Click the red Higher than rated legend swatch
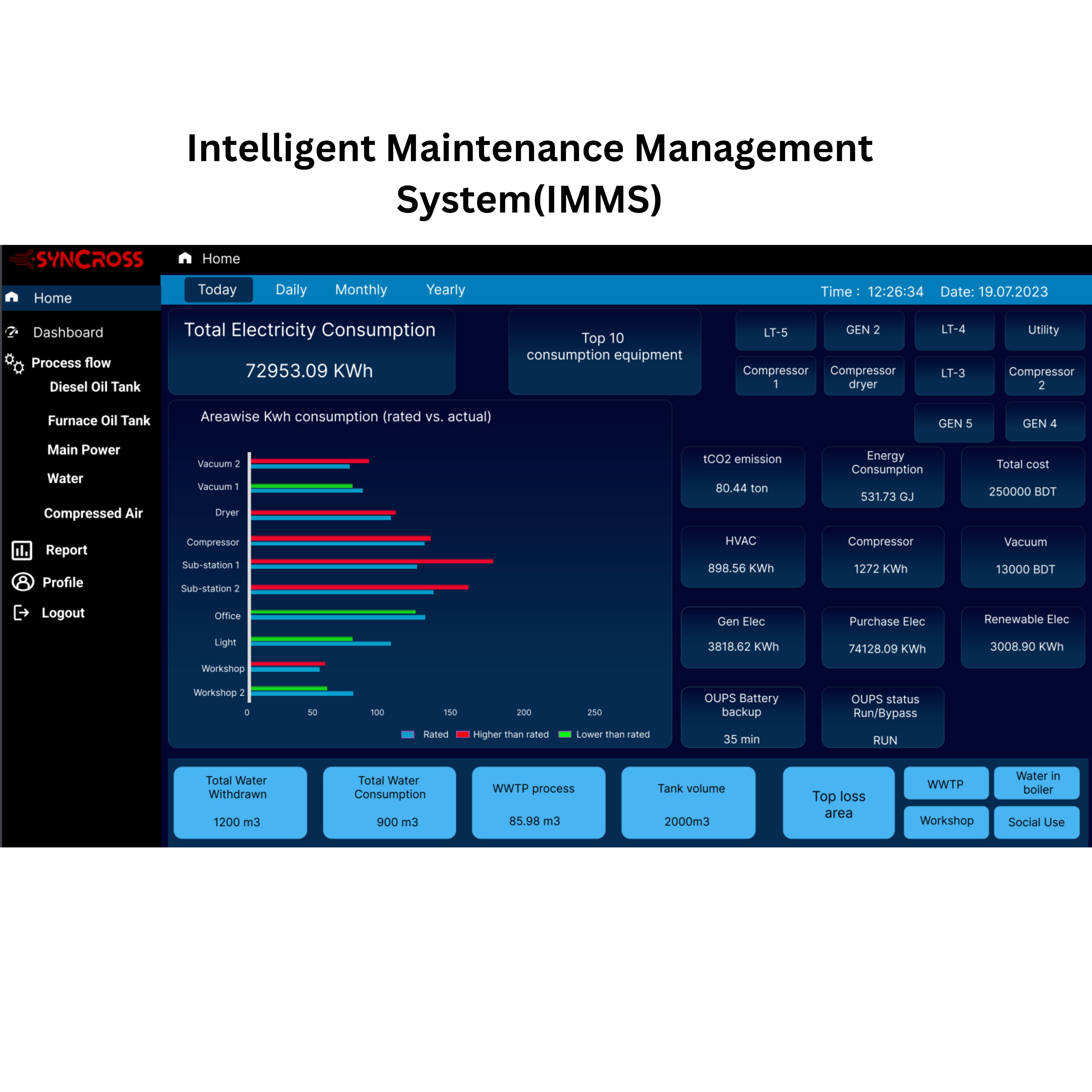This screenshot has width=1092, height=1092. 463,734
